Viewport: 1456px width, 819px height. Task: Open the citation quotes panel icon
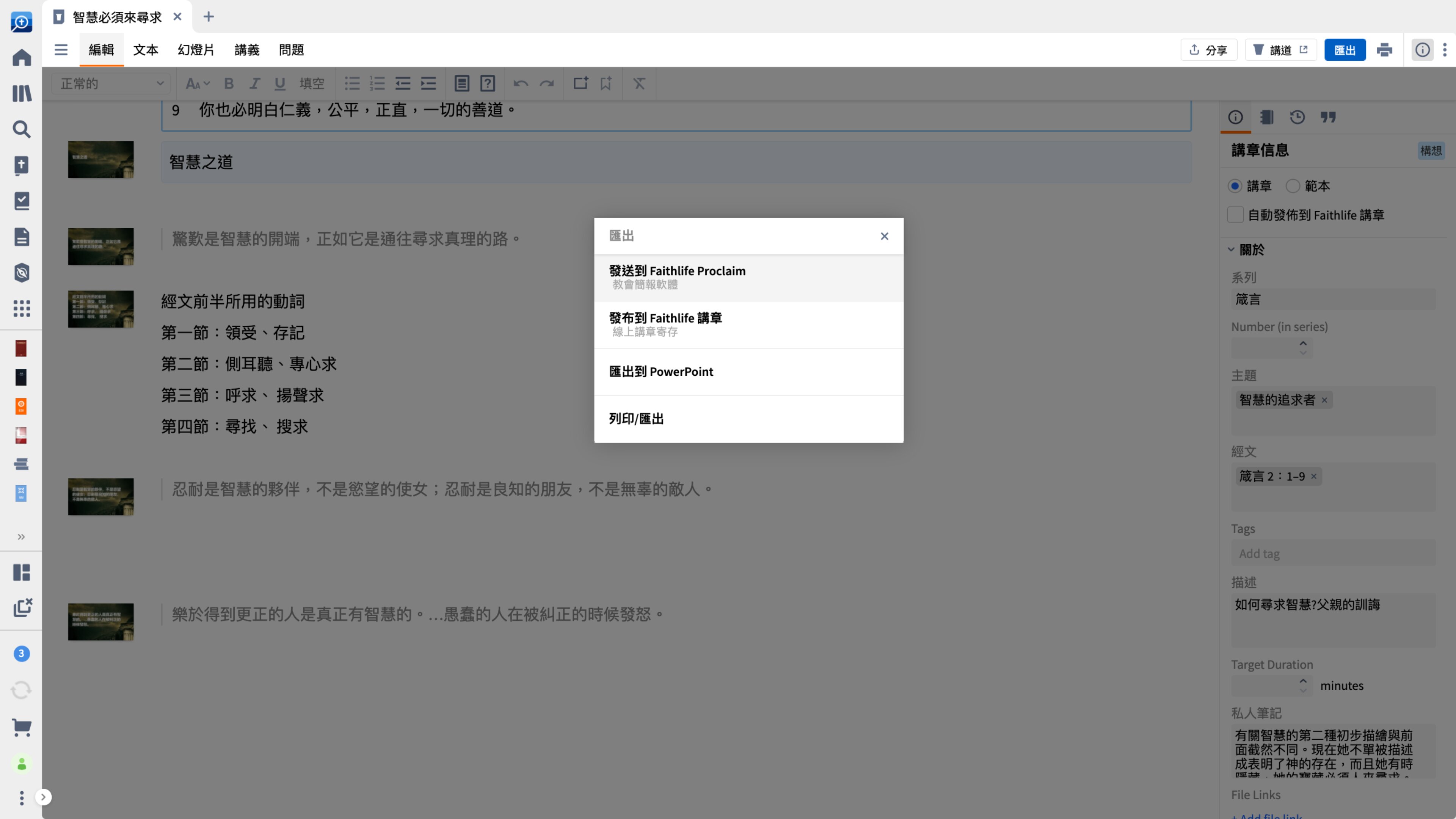pos(1328,117)
